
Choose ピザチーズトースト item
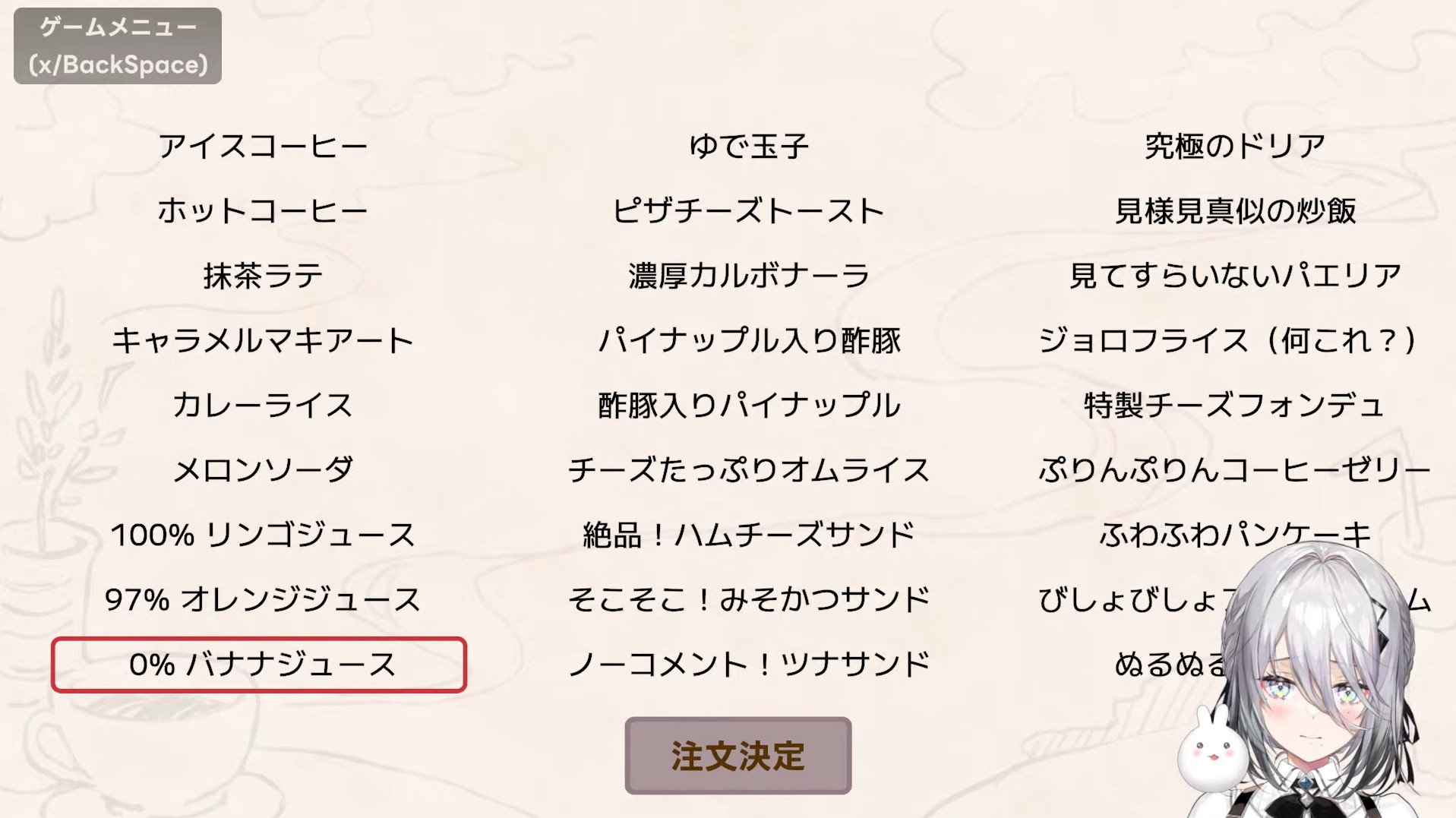(749, 210)
